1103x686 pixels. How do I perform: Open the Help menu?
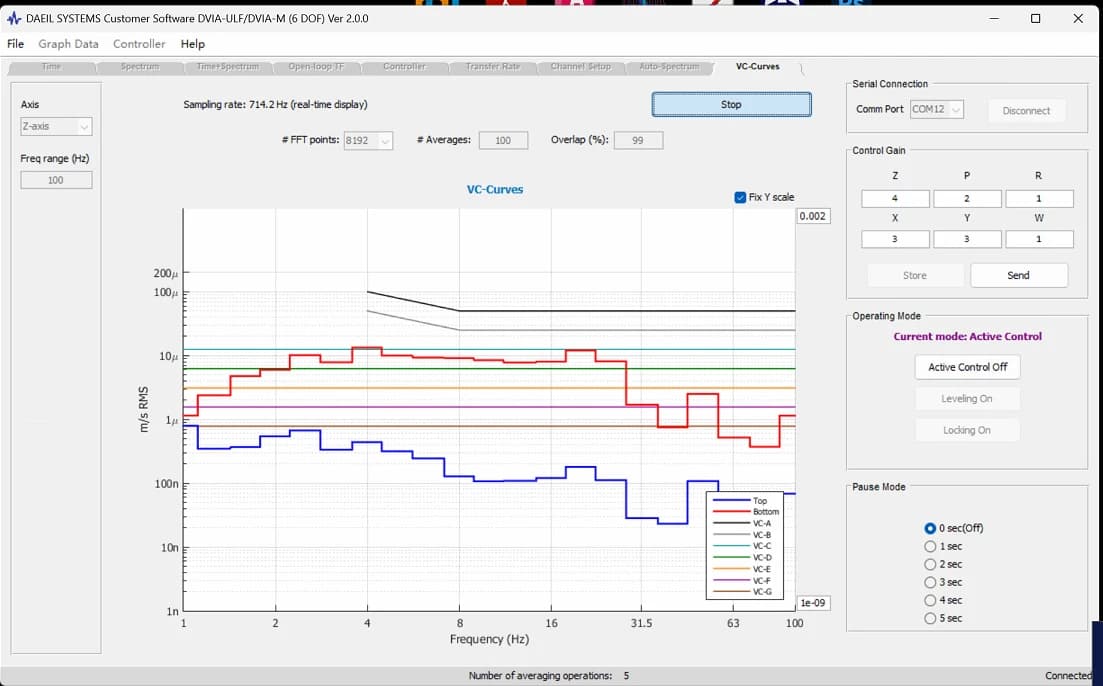coord(193,44)
